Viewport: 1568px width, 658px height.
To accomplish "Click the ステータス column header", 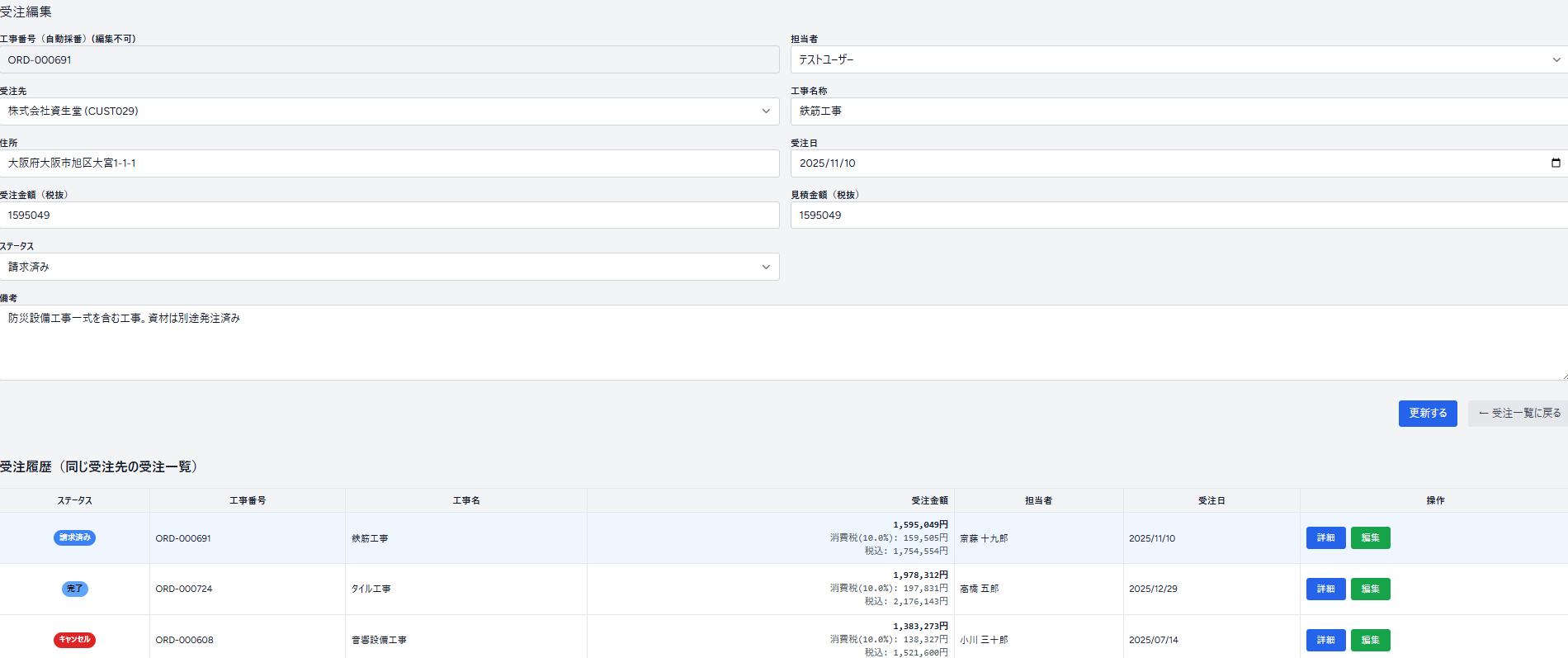I will click(x=74, y=500).
